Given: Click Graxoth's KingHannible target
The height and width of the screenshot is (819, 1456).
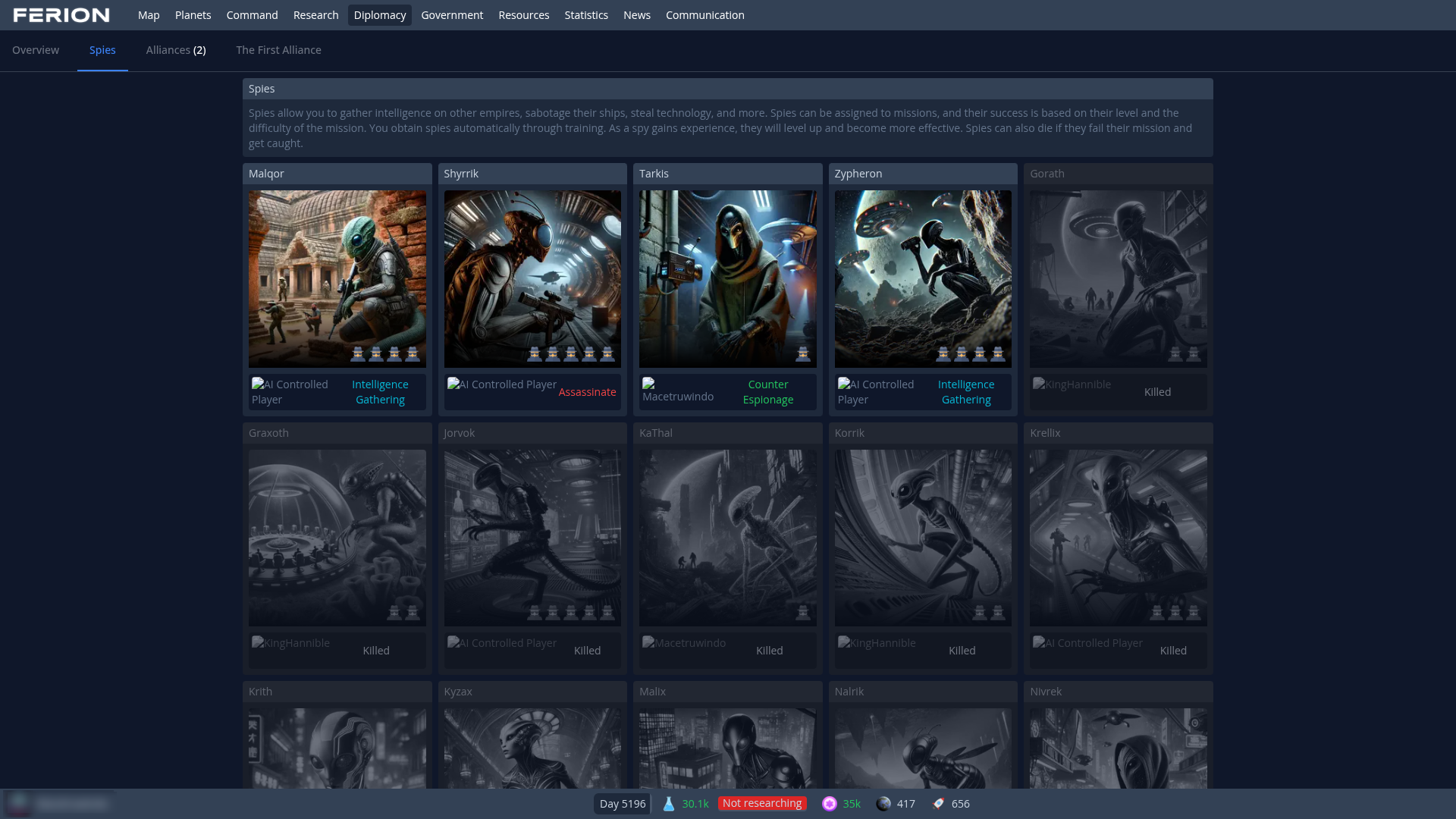Looking at the screenshot, I should [x=291, y=643].
